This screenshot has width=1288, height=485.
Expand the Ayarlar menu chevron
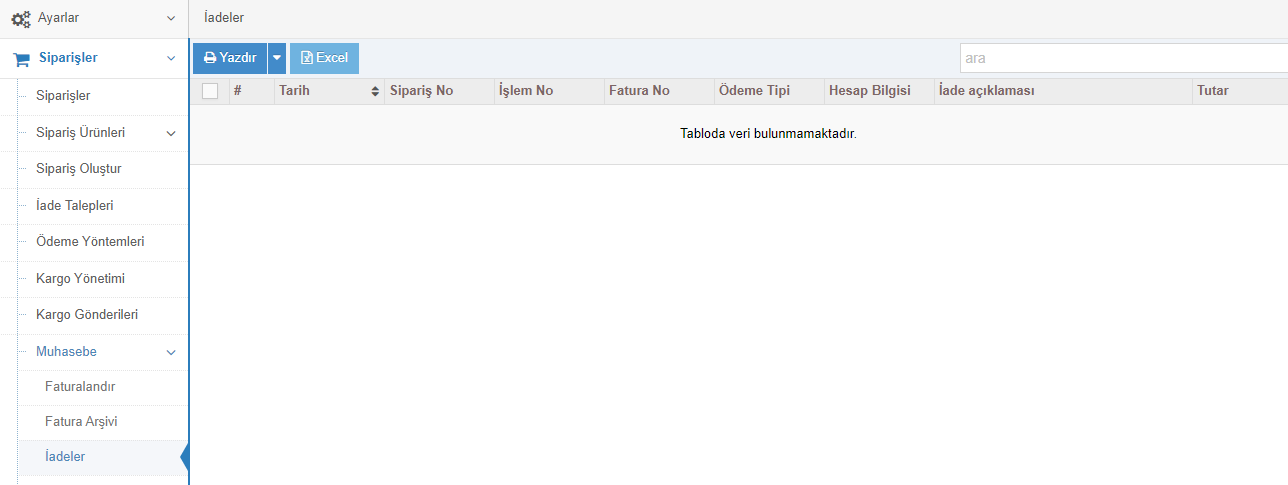point(171,19)
